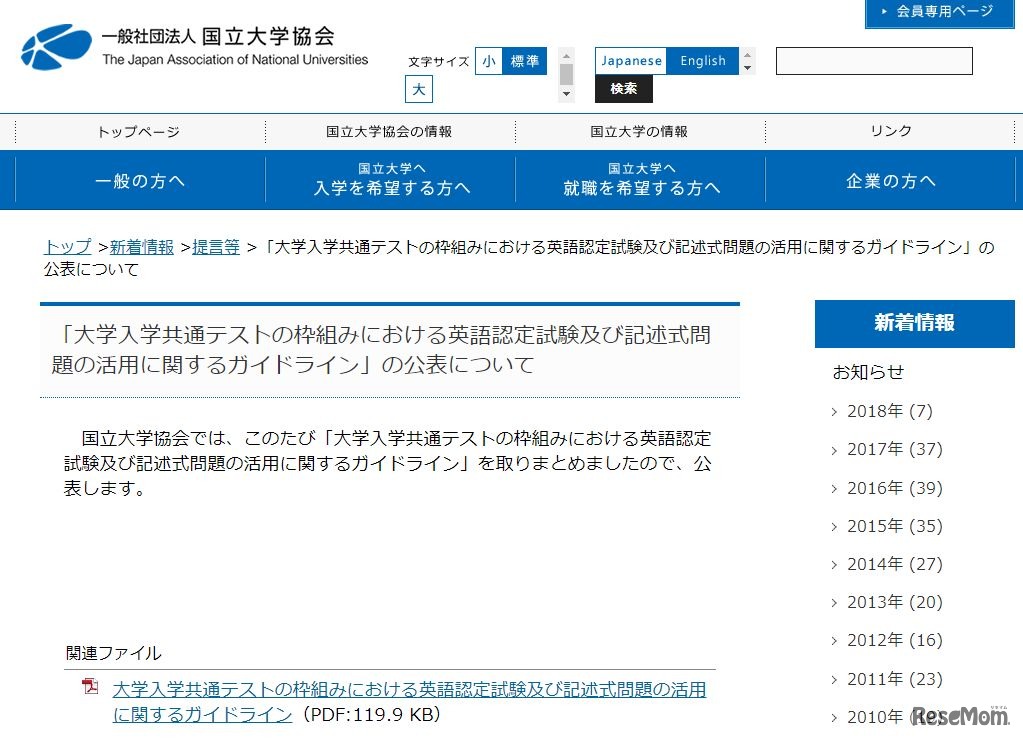This screenshot has height=739, width=1023.
Task: Follow the 新着情報 breadcrumb link
Action: point(142,247)
